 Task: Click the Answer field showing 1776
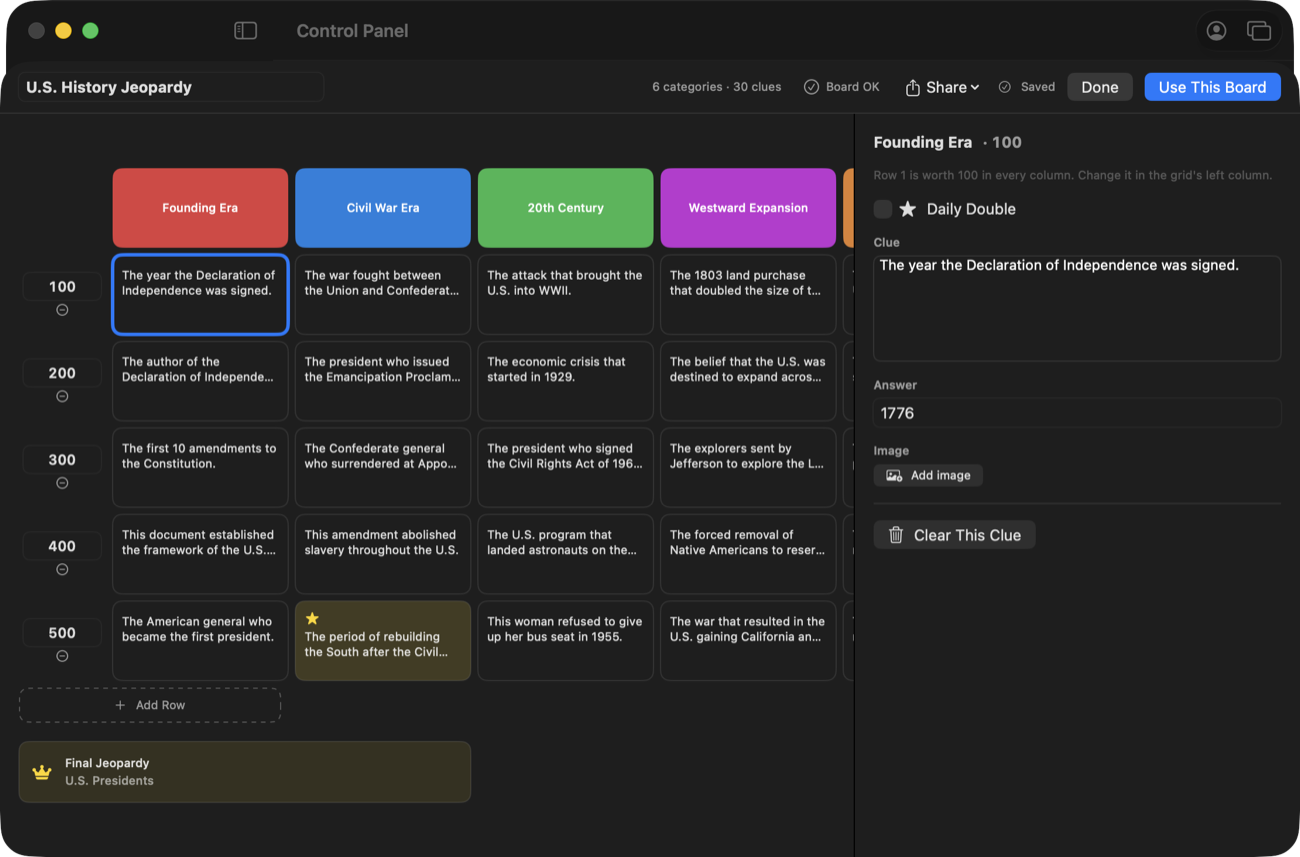coord(1077,413)
